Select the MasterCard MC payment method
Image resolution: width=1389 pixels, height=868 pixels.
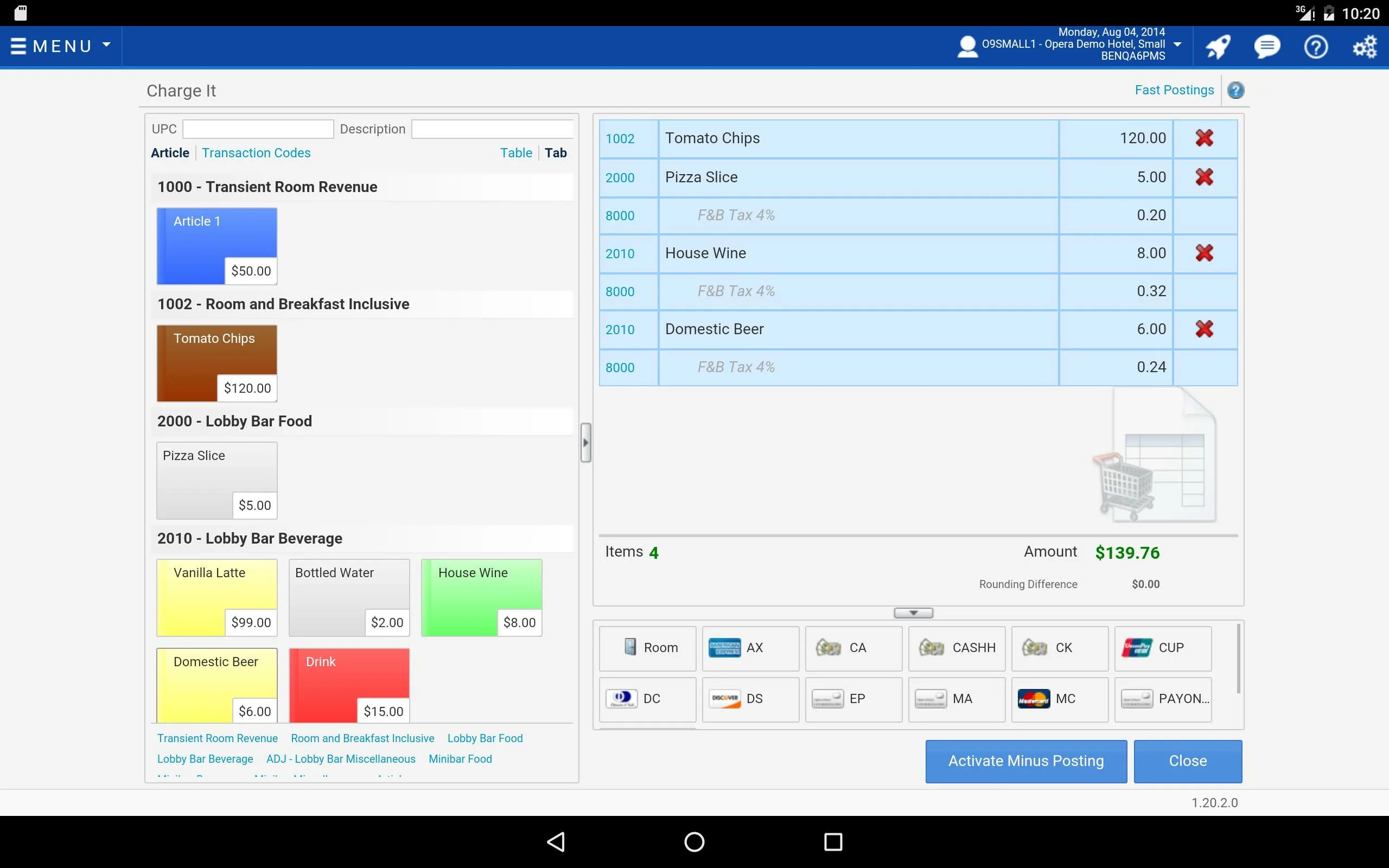(1059, 699)
